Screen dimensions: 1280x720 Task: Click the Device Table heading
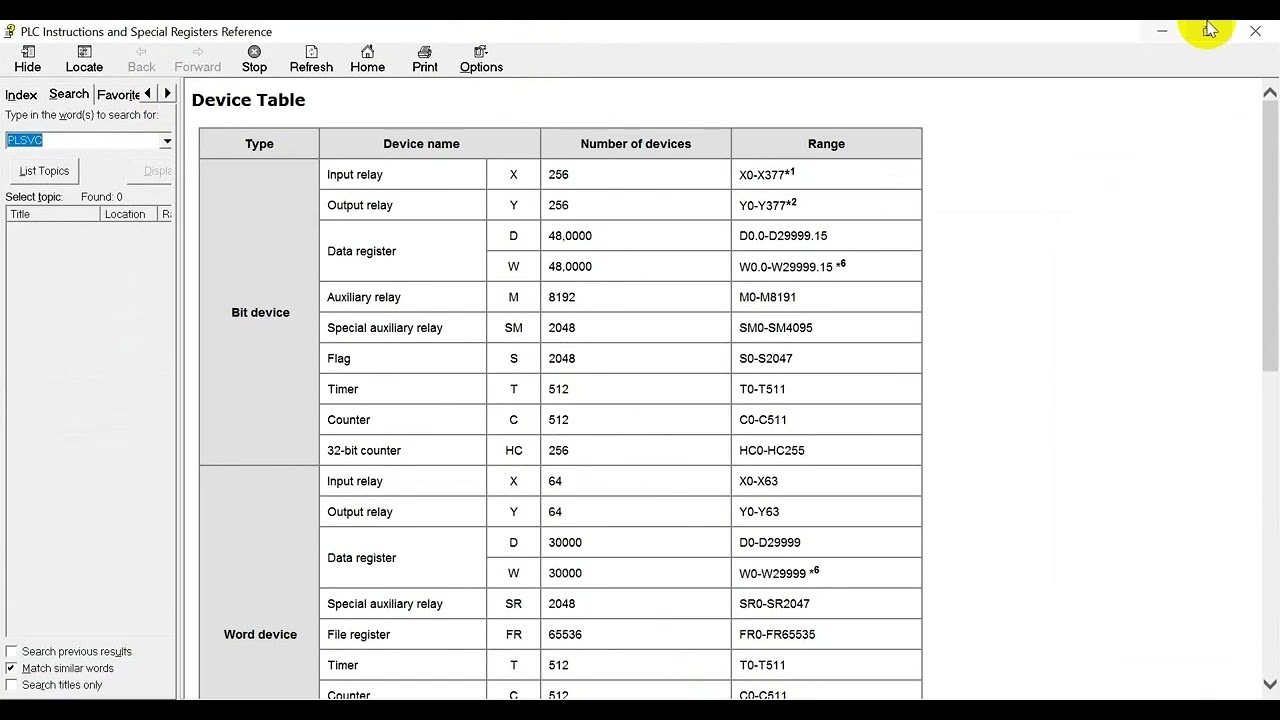click(248, 100)
